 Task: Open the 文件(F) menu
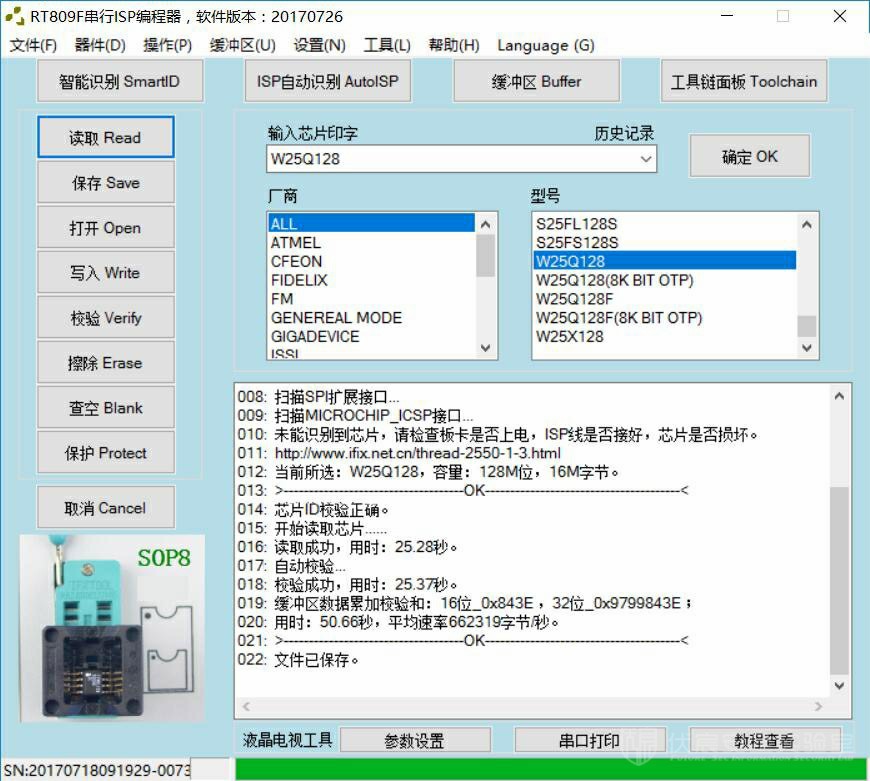click(33, 45)
